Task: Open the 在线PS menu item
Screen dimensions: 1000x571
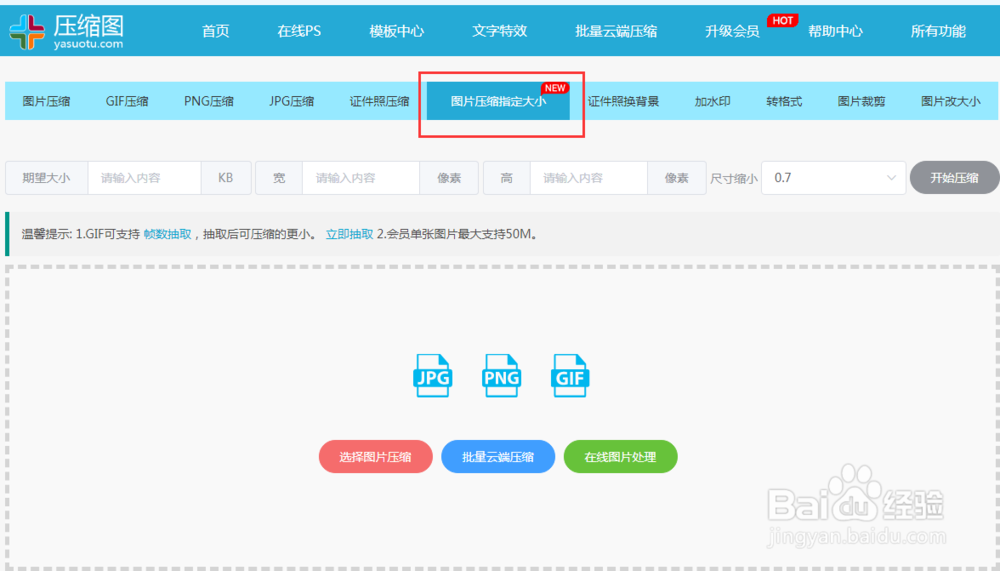Action: coord(299,31)
